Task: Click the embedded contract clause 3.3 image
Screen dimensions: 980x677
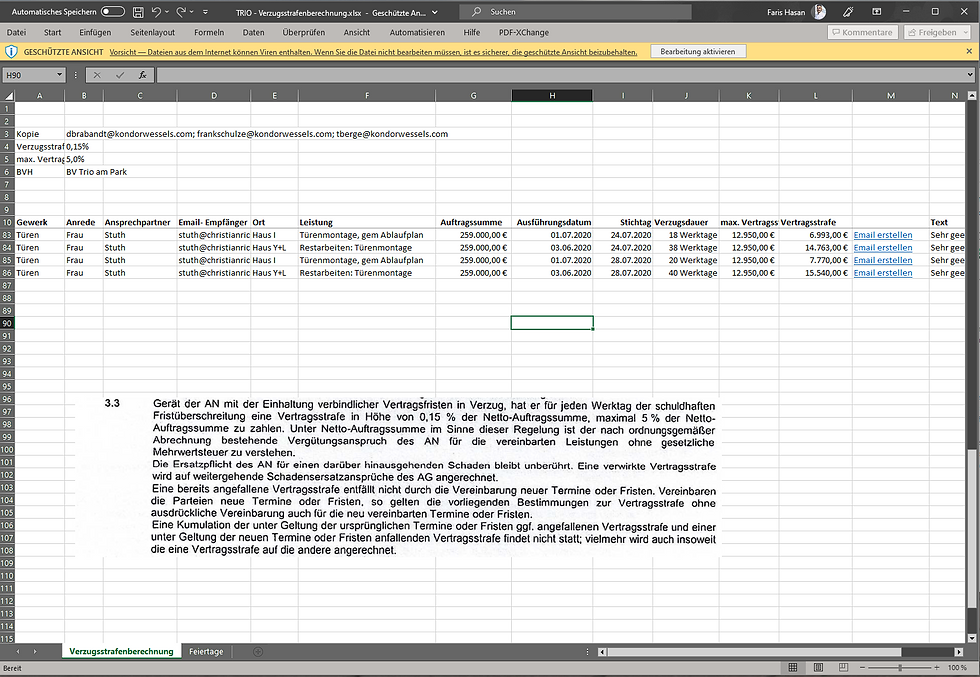Action: pos(398,476)
